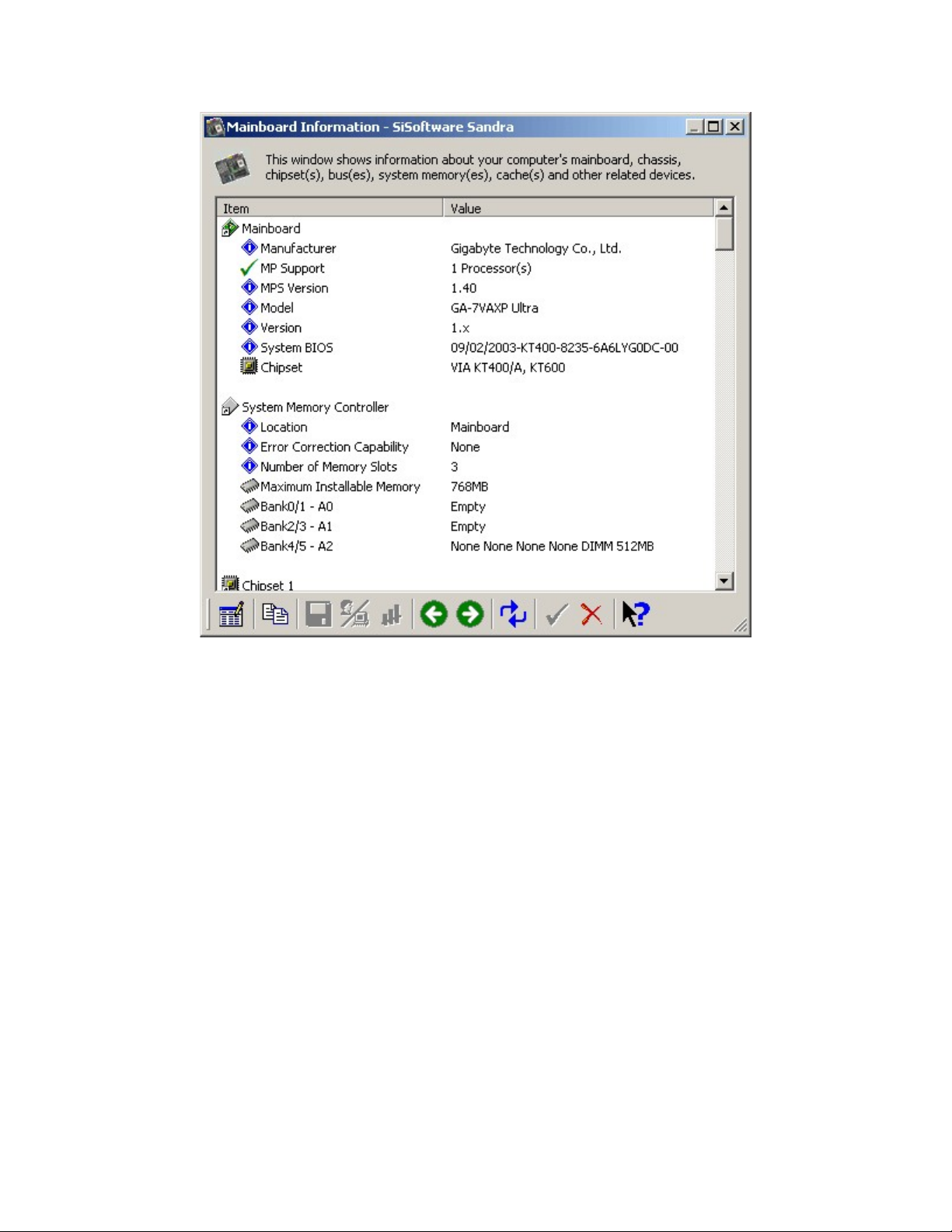Select the Chipset 1 tree heading
This screenshot has width=952, height=1232.
point(267,585)
